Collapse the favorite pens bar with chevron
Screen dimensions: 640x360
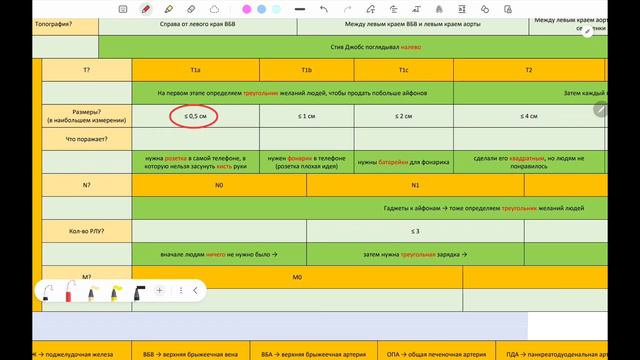click(x=196, y=291)
